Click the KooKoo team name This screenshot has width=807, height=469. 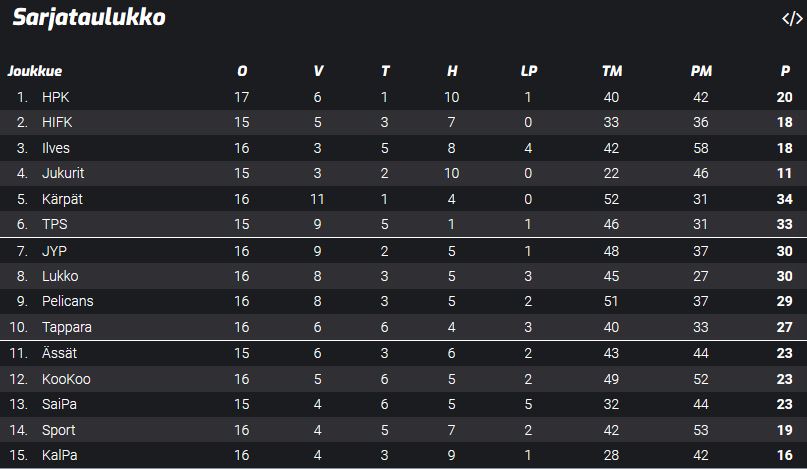click(x=66, y=379)
